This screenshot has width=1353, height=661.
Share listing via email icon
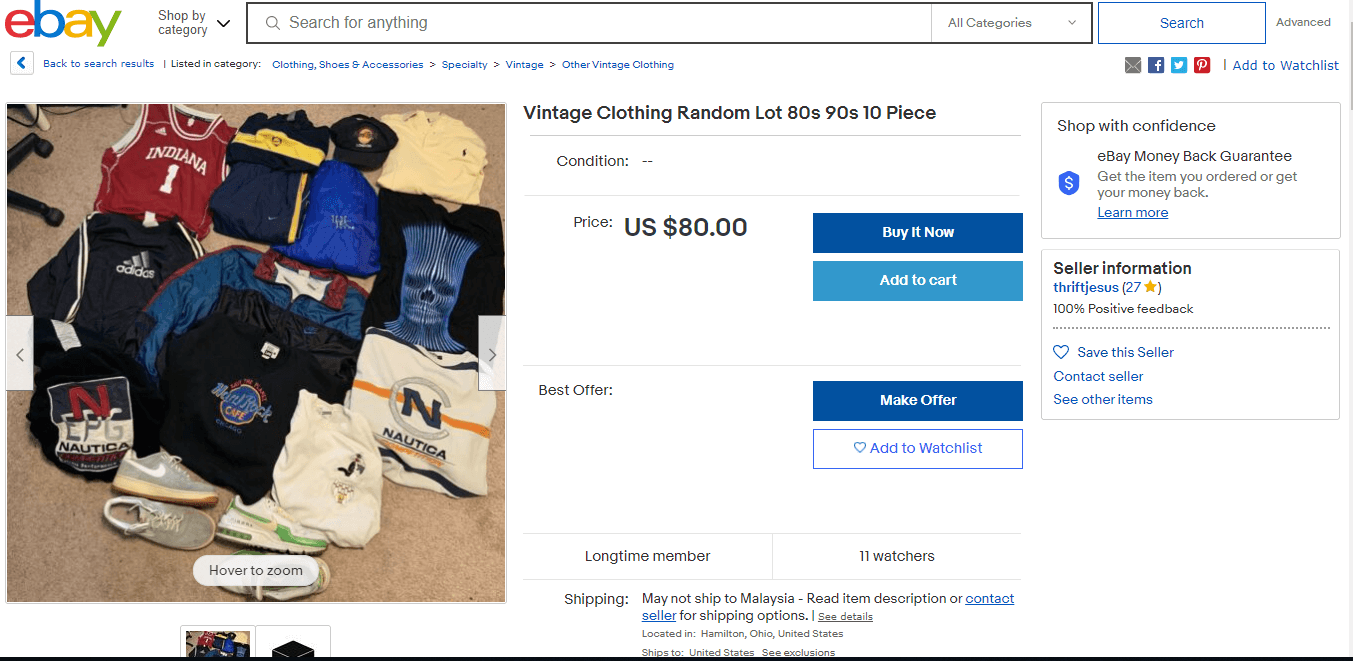coord(1133,65)
